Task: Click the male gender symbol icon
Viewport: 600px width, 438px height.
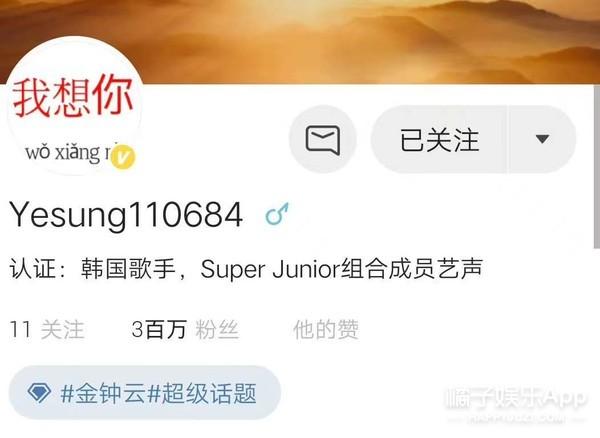Action: pyautogui.click(x=277, y=214)
